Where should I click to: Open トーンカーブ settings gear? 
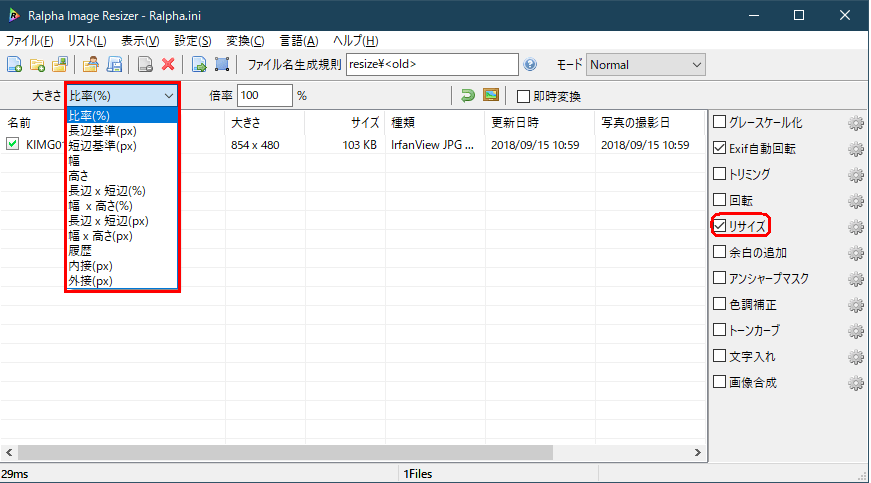coord(856,331)
